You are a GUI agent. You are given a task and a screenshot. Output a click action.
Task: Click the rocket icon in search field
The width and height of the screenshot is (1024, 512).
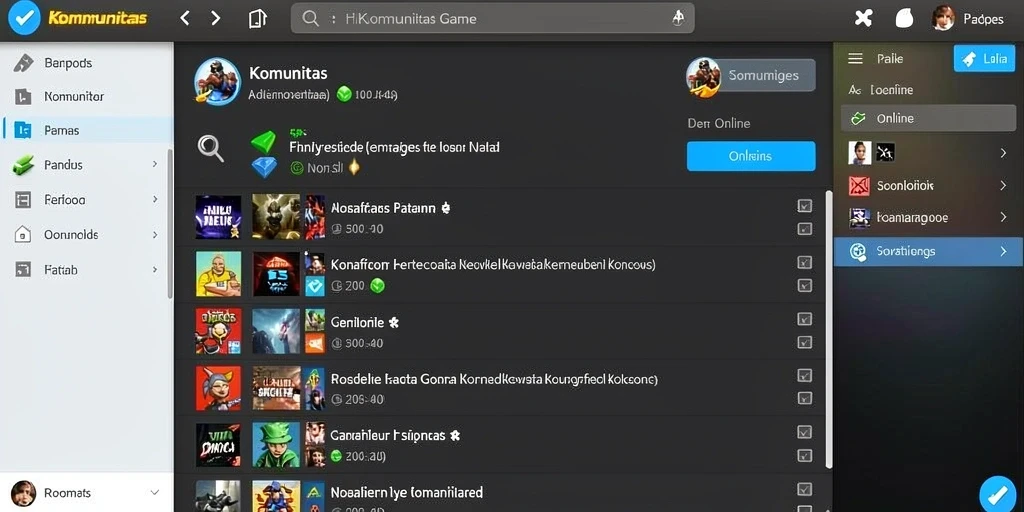click(678, 18)
